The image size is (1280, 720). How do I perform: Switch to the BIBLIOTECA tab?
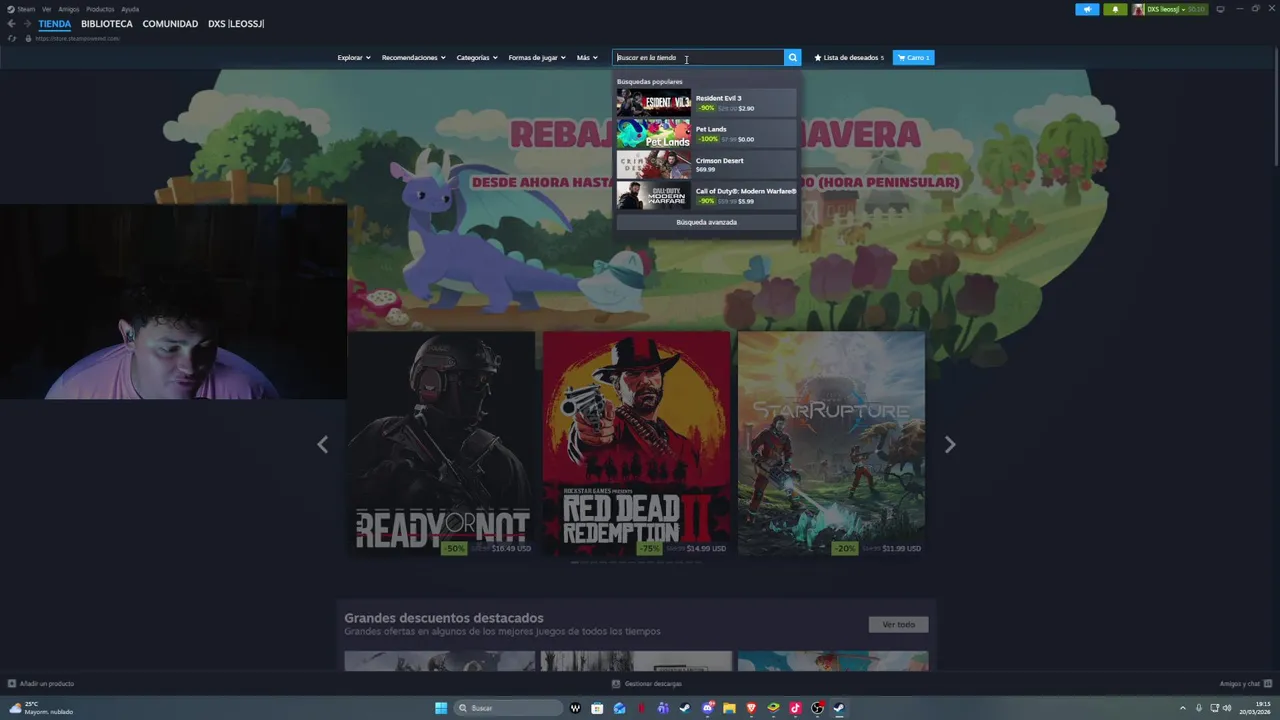pos(107,24)
